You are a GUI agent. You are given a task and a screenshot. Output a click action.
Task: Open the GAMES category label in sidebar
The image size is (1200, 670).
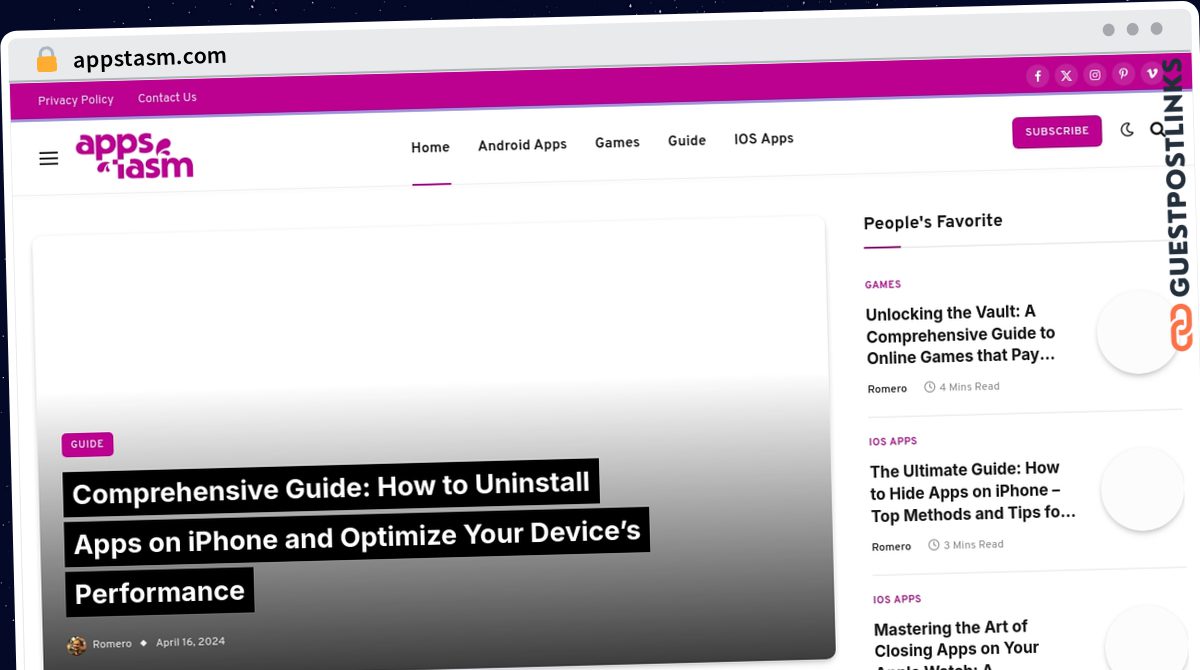883,285
